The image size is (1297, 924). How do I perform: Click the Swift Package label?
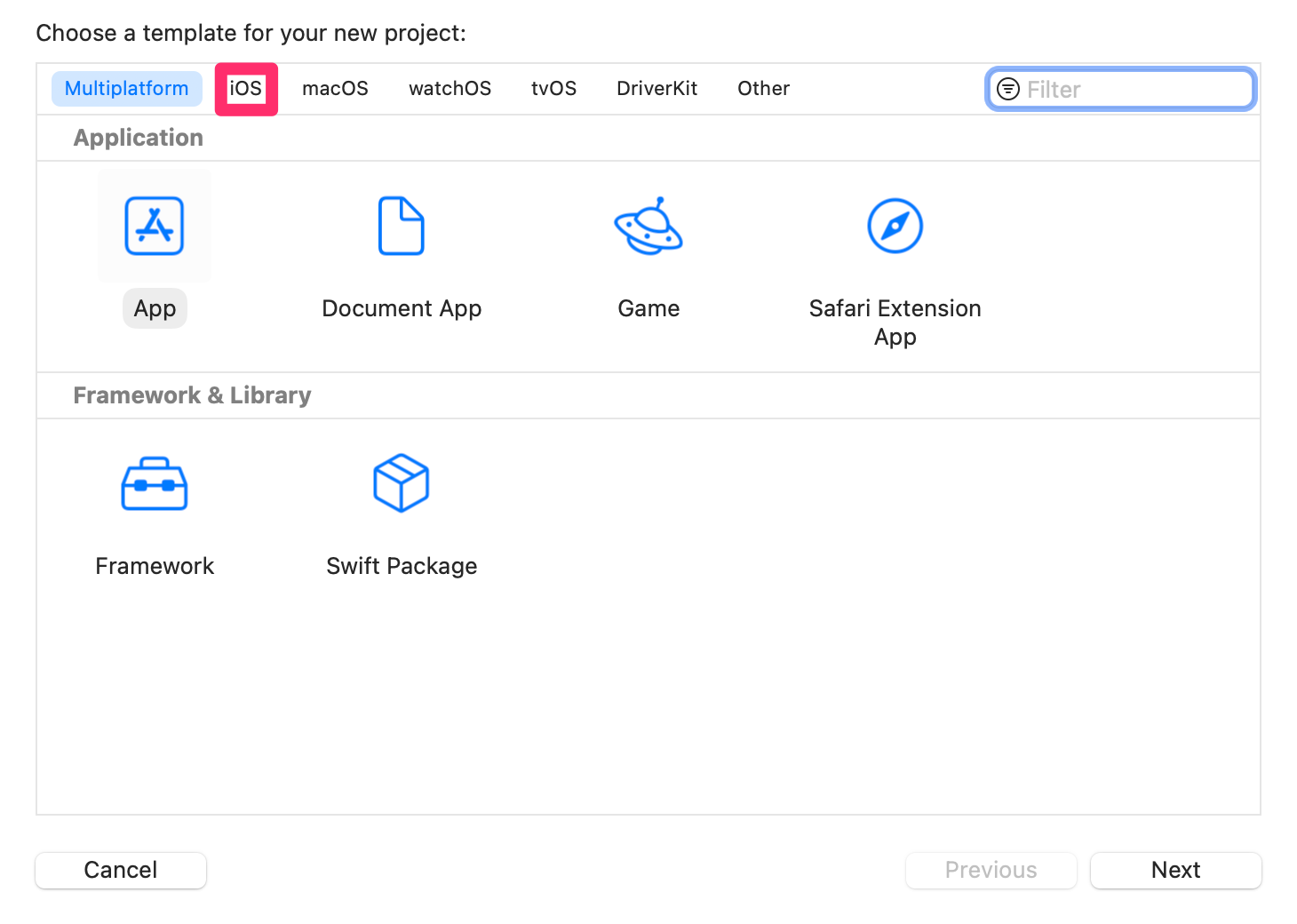pyautogui.click(x=402, y=566)
